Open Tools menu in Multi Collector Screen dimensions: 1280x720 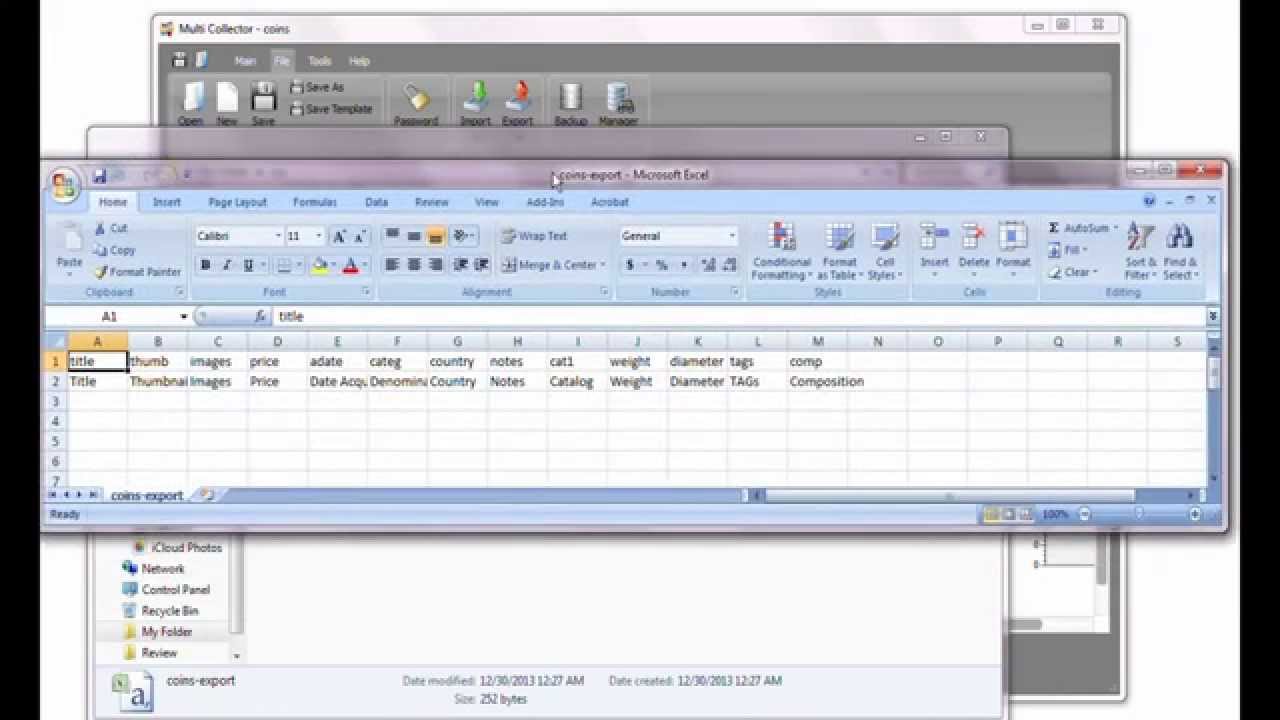[319, 61]
